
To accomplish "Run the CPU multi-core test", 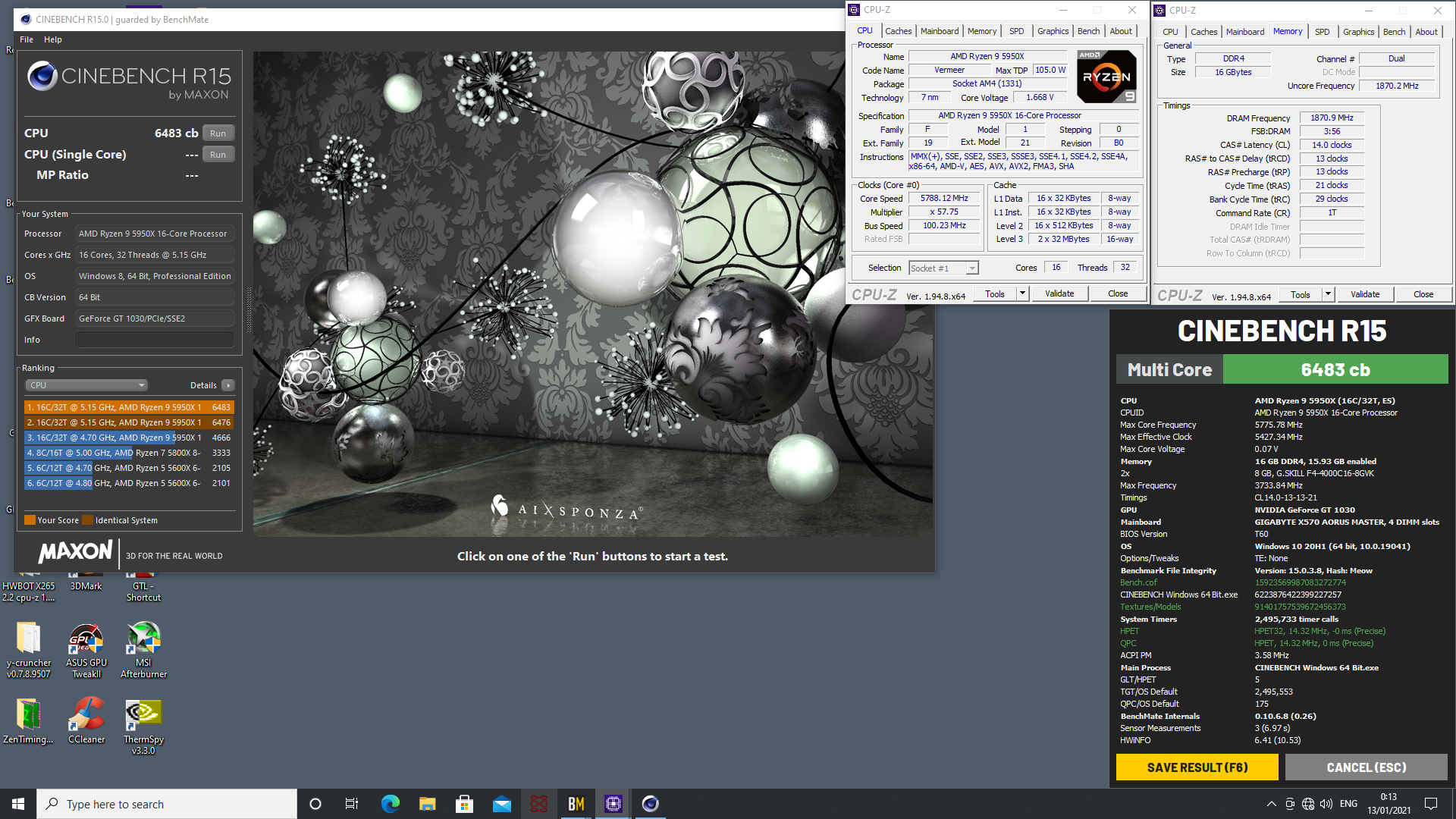I will pos(218,133).
